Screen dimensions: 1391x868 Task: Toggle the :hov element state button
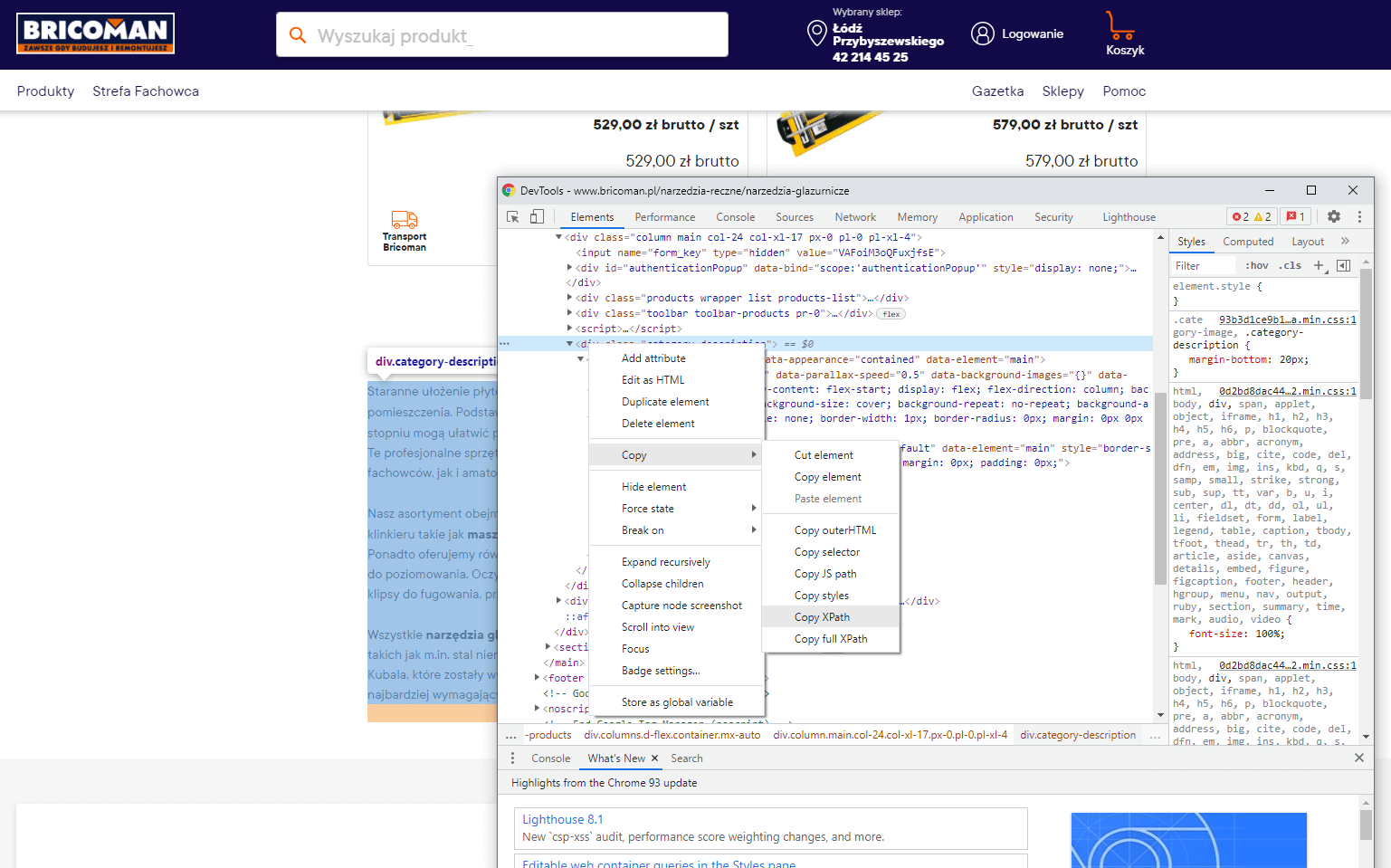pos(1256,266)
